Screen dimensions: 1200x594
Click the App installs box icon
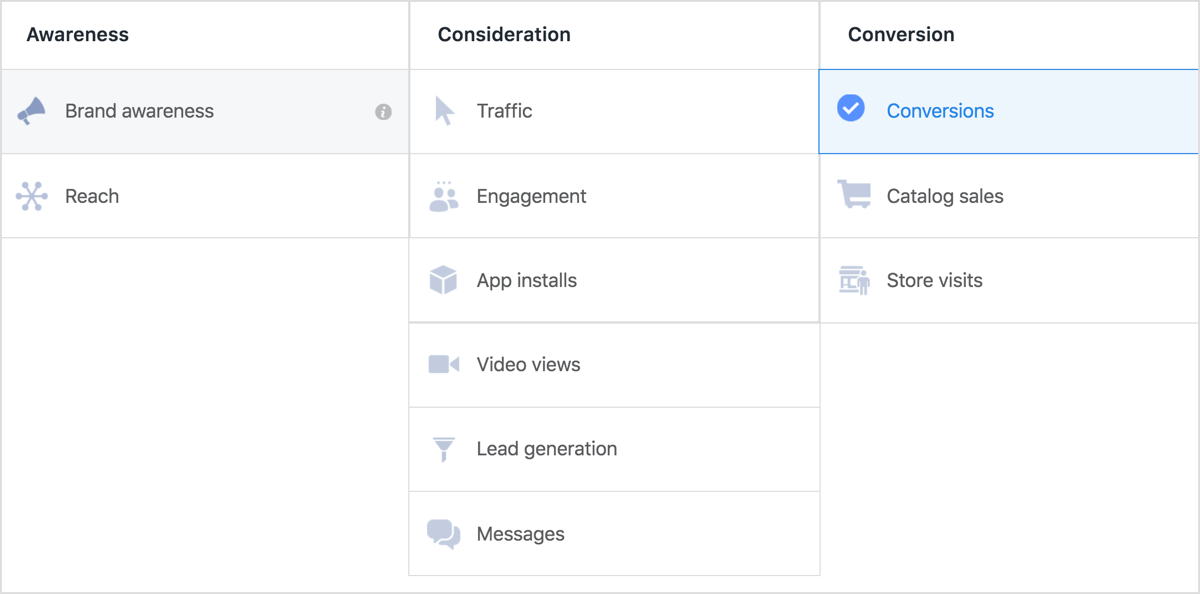coord(443,280)
